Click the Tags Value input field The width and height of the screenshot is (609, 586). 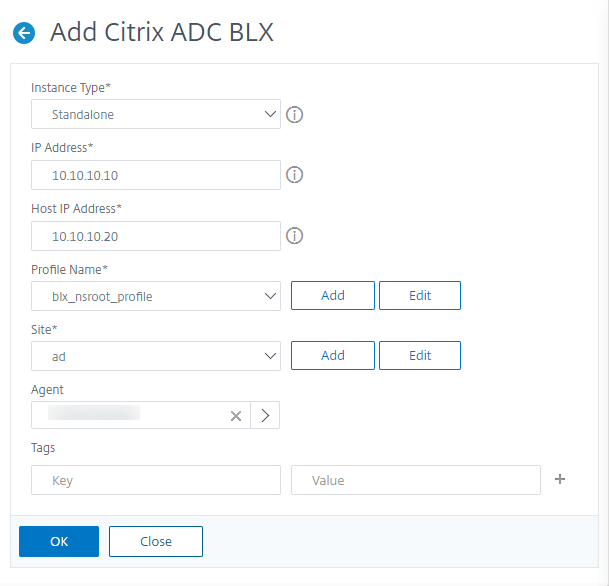416,480
